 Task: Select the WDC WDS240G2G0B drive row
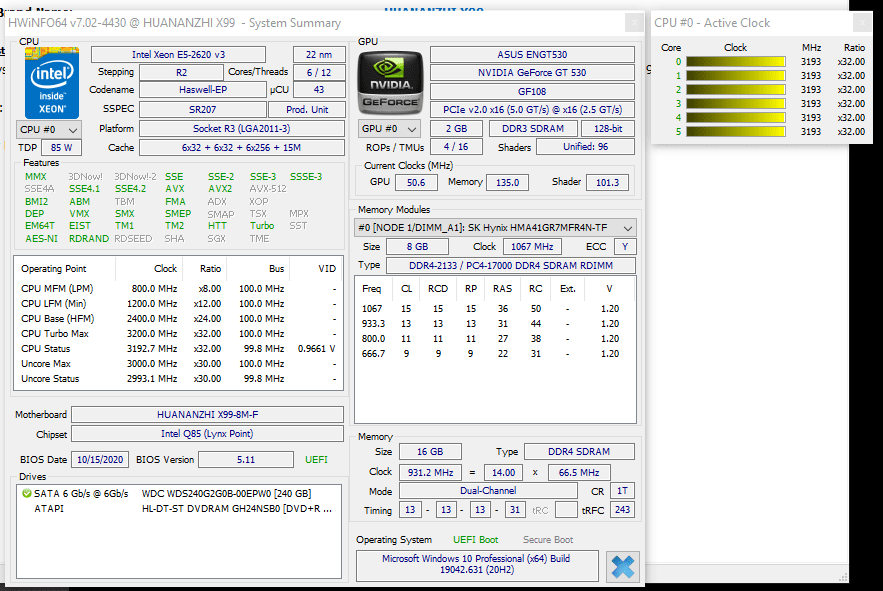[x=179, y=494]
